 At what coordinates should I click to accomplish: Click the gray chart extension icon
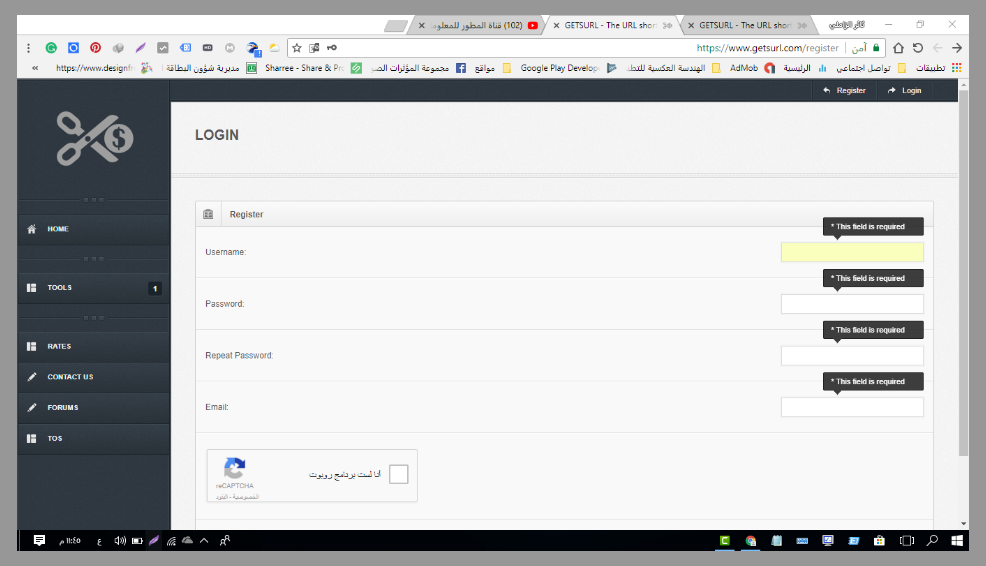[x=163, y=48]
